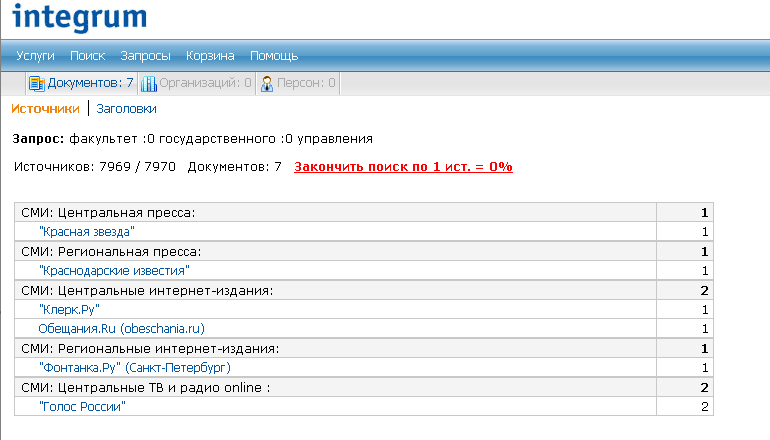Image resolution: width=770 pixels, height=440 pixels.
Task: Open the Запросы menu
Action: (x=145, y=56)
